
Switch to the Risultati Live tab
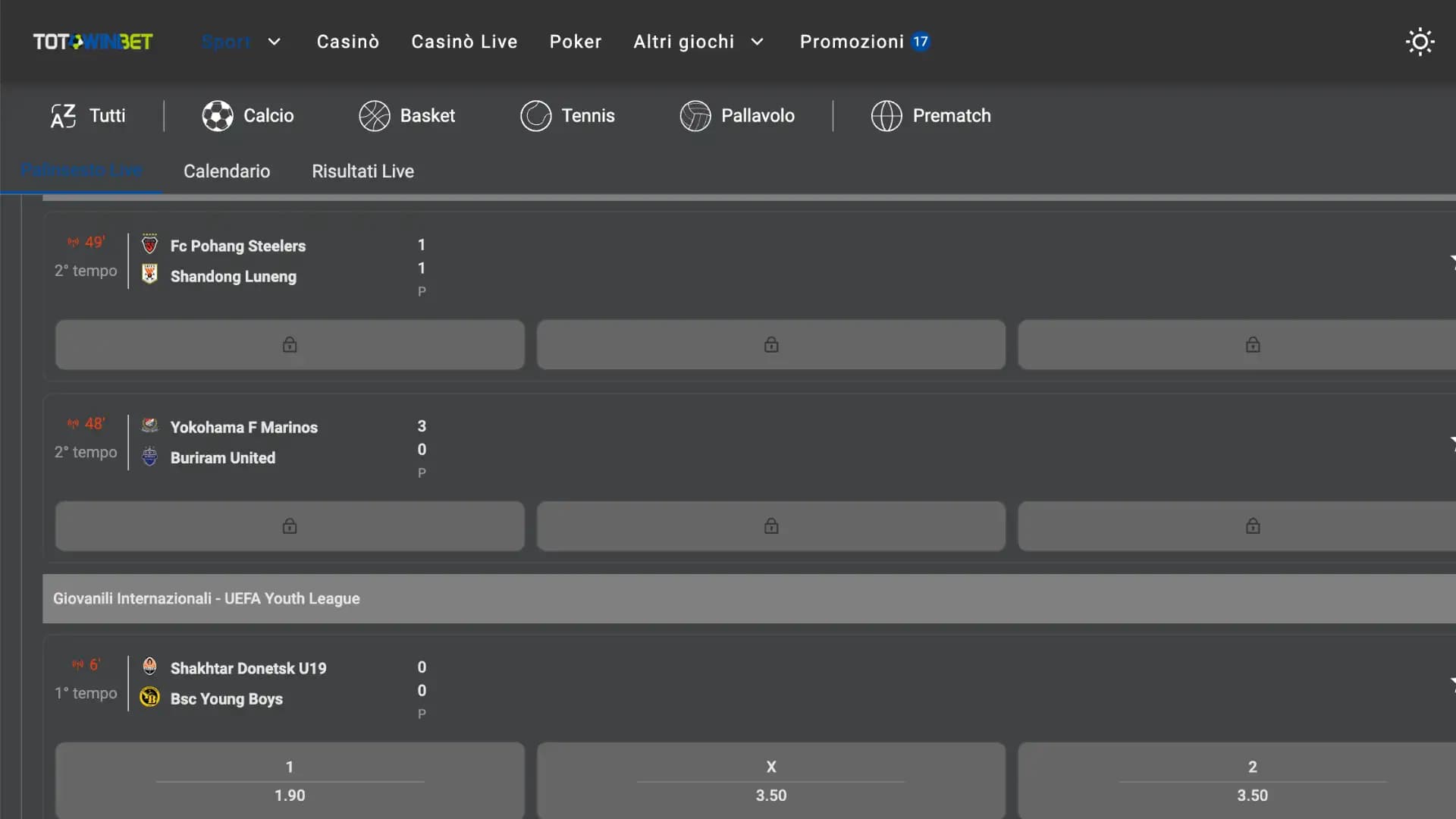point(362,171)
